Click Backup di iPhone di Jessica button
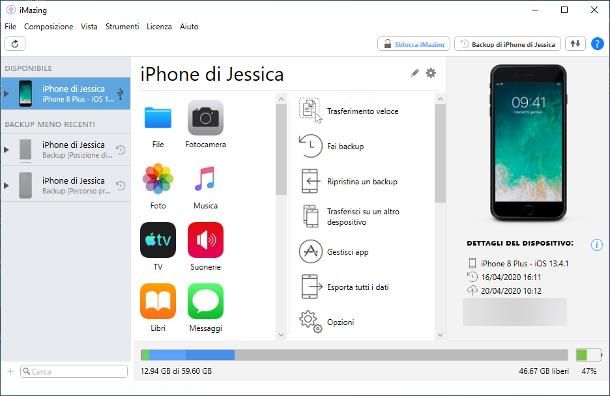This screenshot has width=610, height=396. [x=507, y=44]
